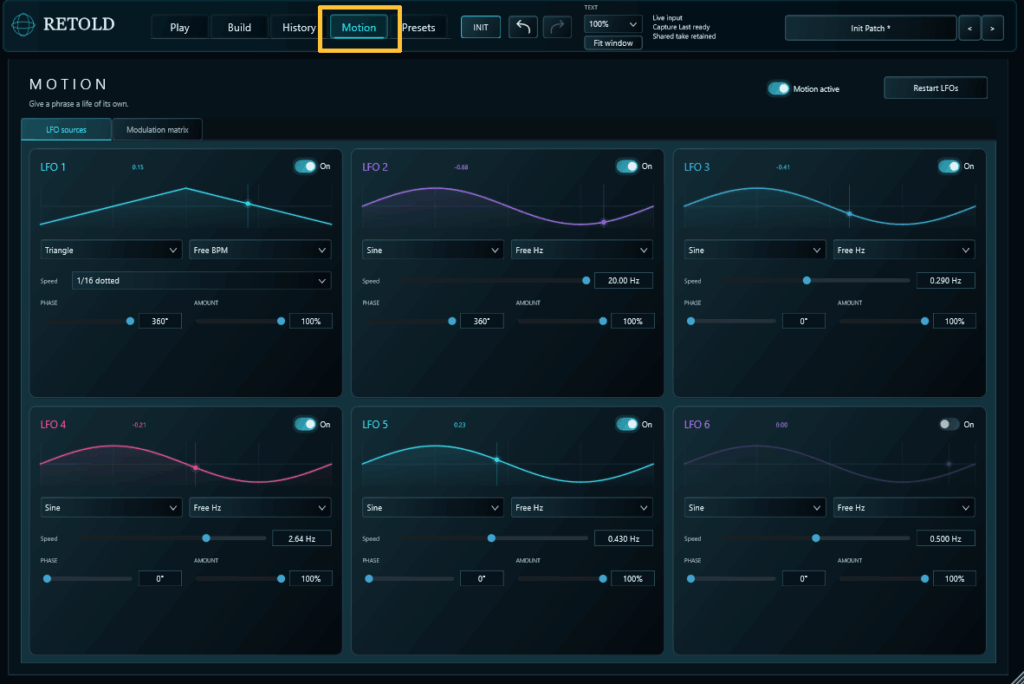Click the LFO 5 amount slider handle
This screenshot has width=1024, height=684.
(603, 579)
